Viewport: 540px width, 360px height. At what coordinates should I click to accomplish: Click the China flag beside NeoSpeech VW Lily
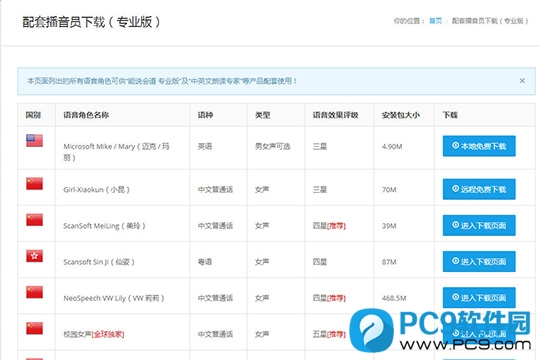click(34, 292)
